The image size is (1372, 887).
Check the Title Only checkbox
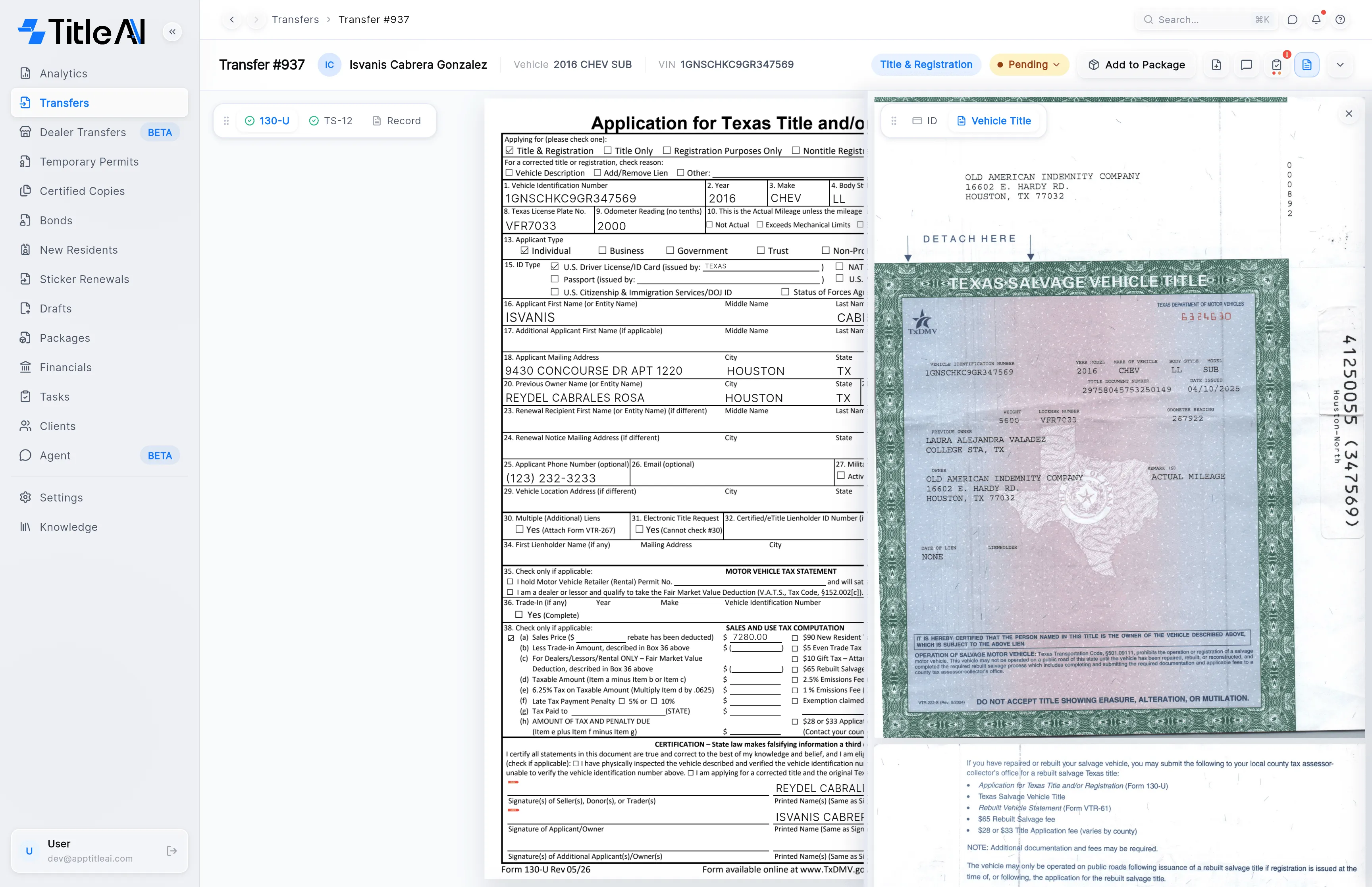(607, 150)
